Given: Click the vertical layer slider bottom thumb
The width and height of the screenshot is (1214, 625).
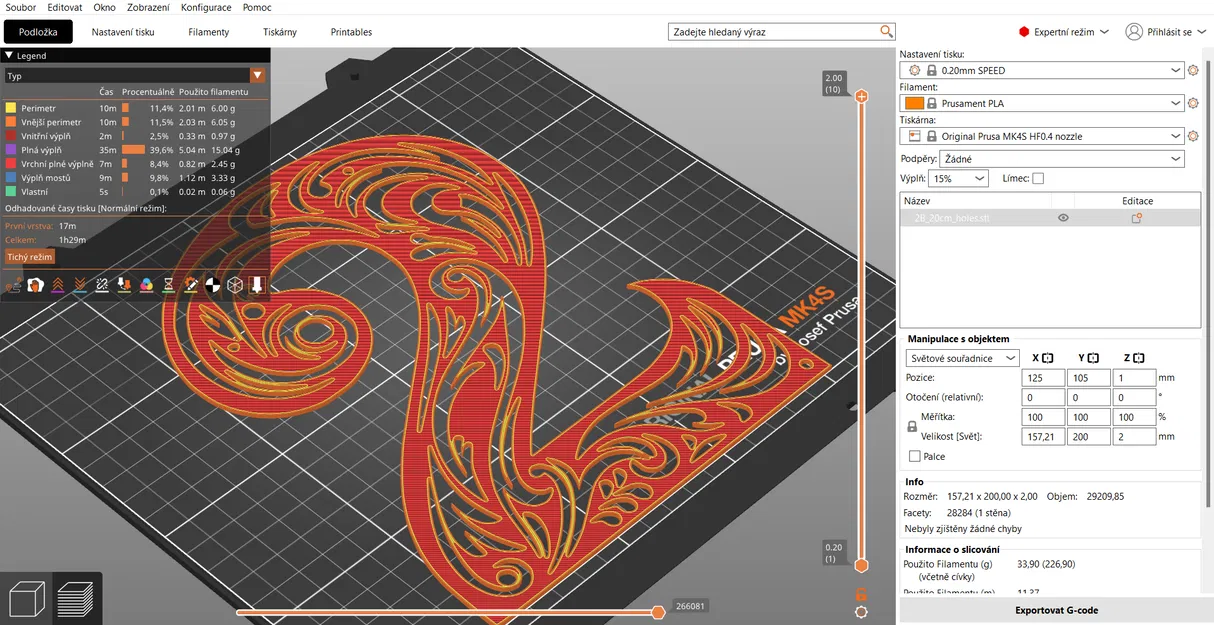Looking at the screenshot, I should [x=861, y=565].
